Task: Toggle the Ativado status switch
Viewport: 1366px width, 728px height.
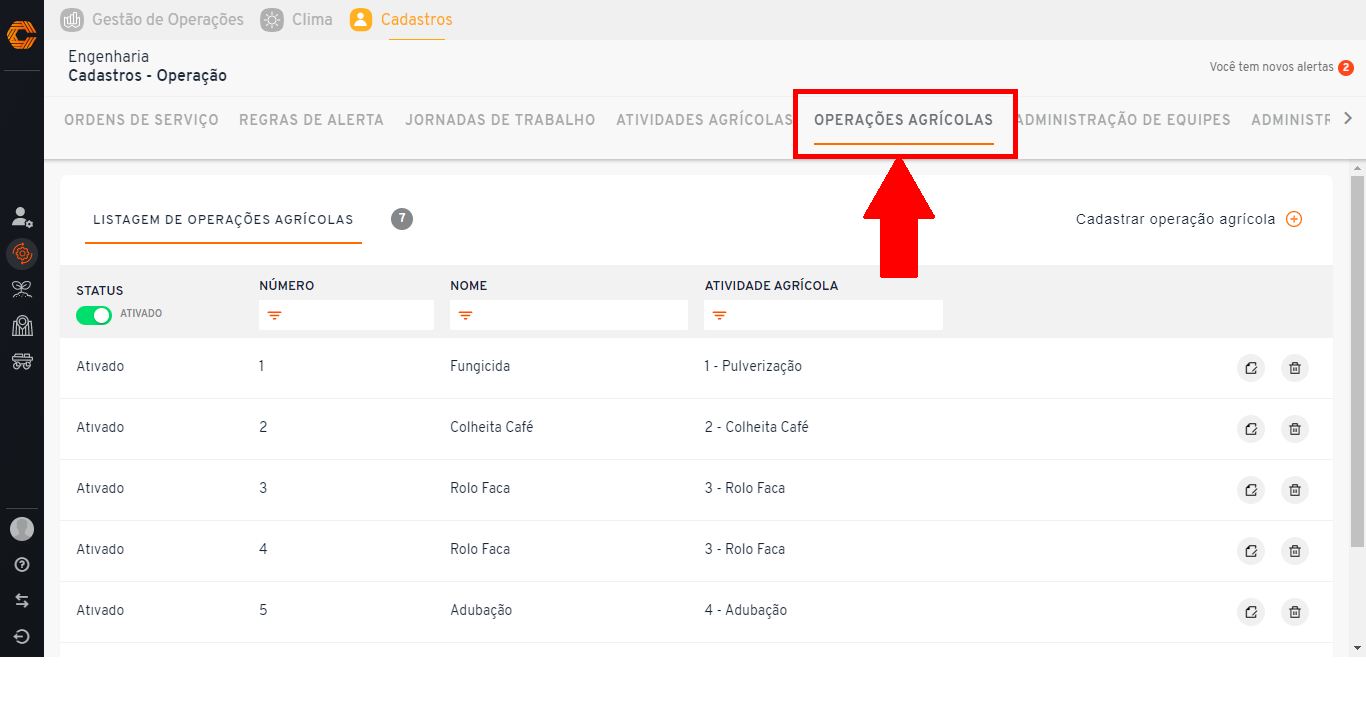Action: click(94, 315)
